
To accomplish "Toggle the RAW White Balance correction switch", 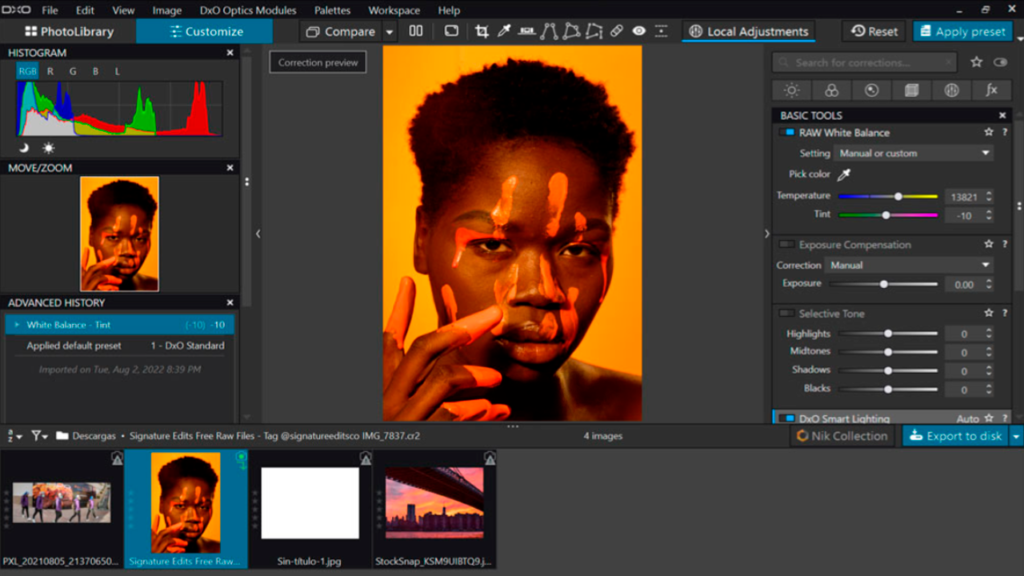I will point(785,132).
